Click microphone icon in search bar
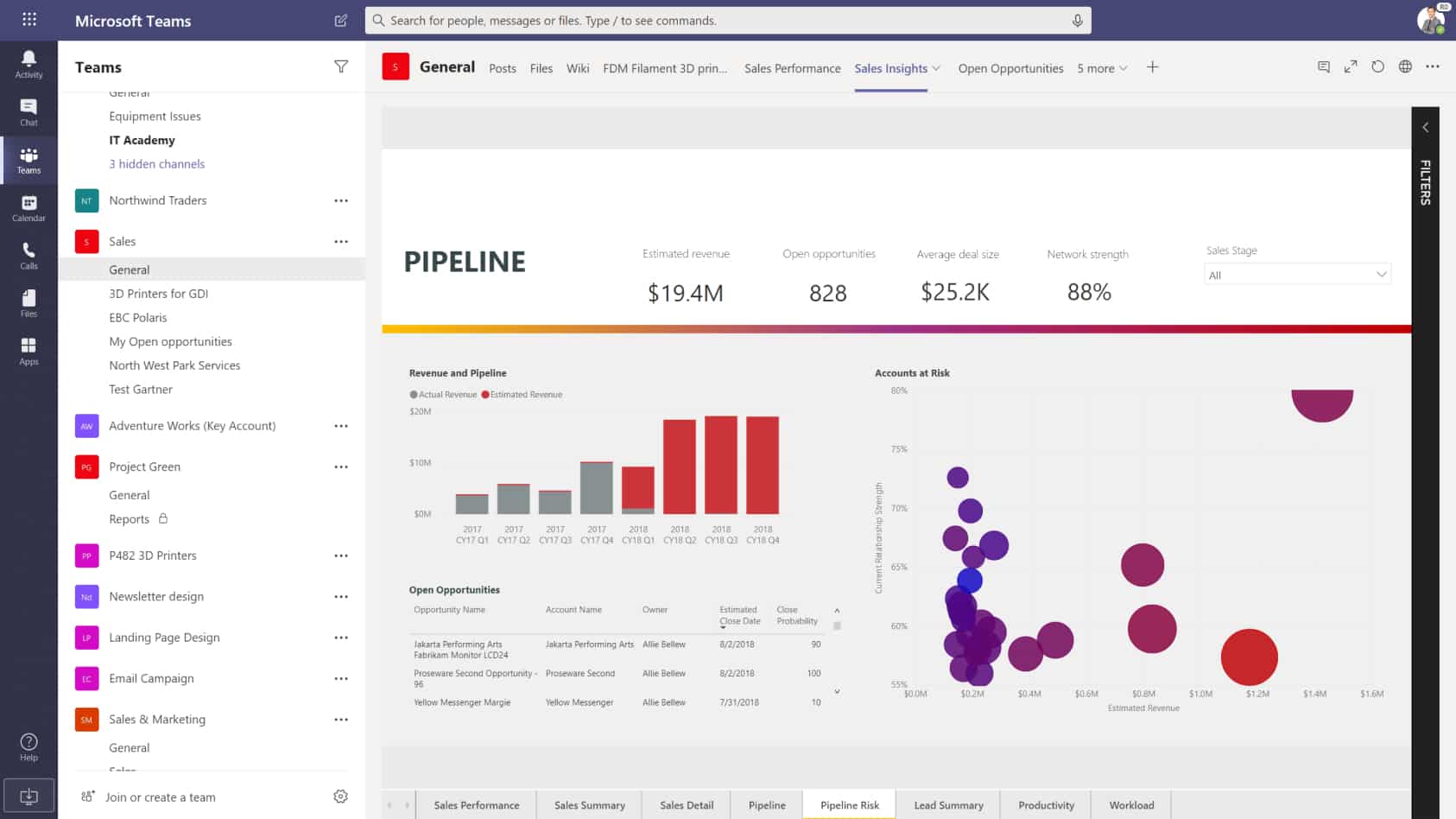Viewport: 1456px width, 819px height. pyautogui.click(x=1077, y=21)
